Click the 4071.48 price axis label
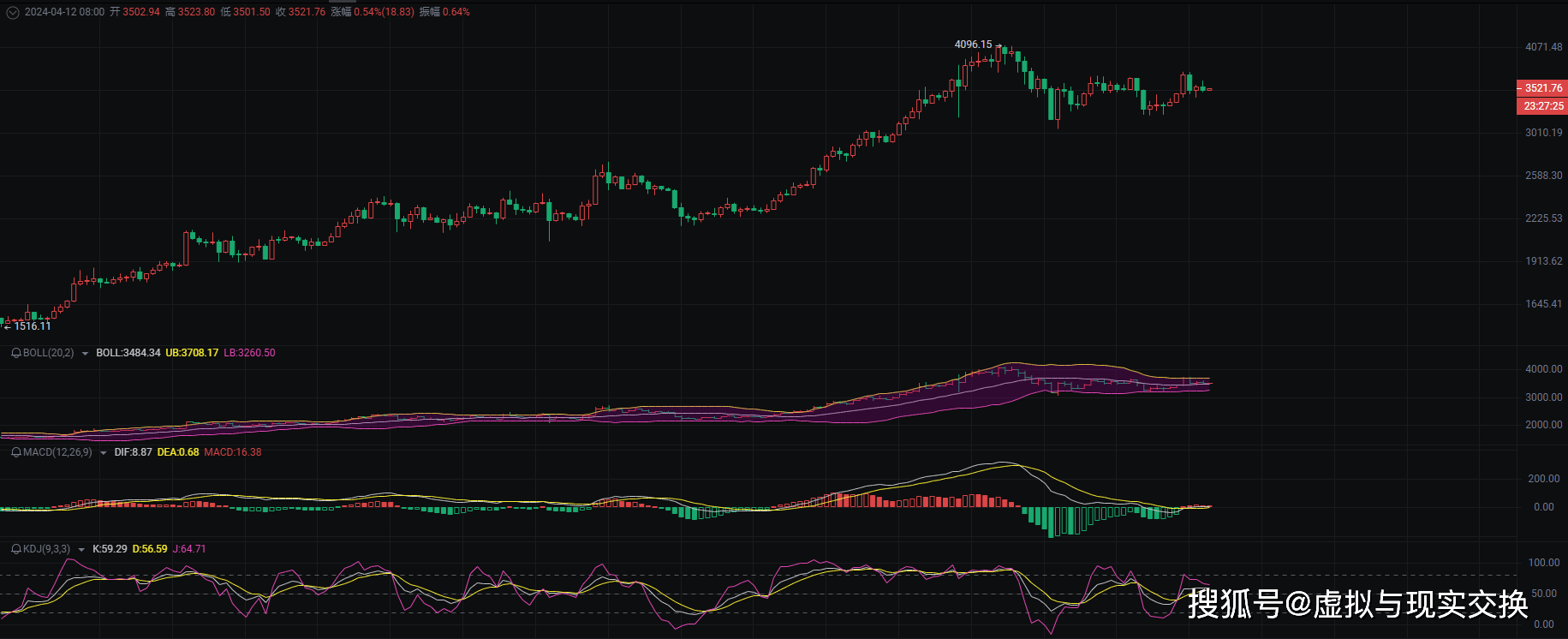The height and width of the screenshot is (639, 1568). [1543, 47]
